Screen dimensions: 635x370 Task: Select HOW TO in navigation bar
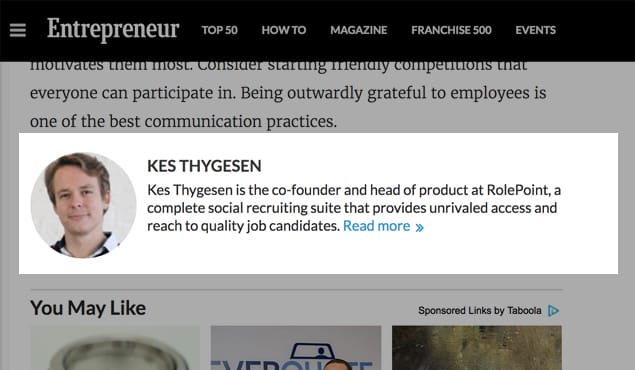point(284,30)
